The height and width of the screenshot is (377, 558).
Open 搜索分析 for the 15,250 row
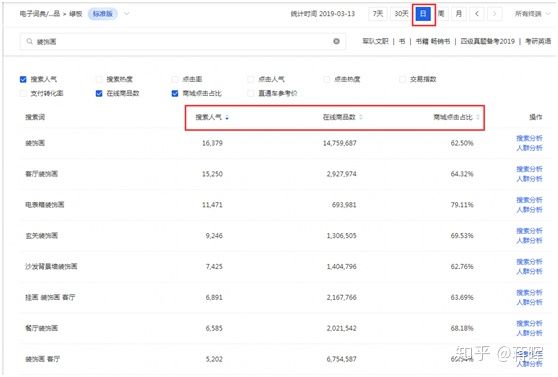click(x=529, y=169)
